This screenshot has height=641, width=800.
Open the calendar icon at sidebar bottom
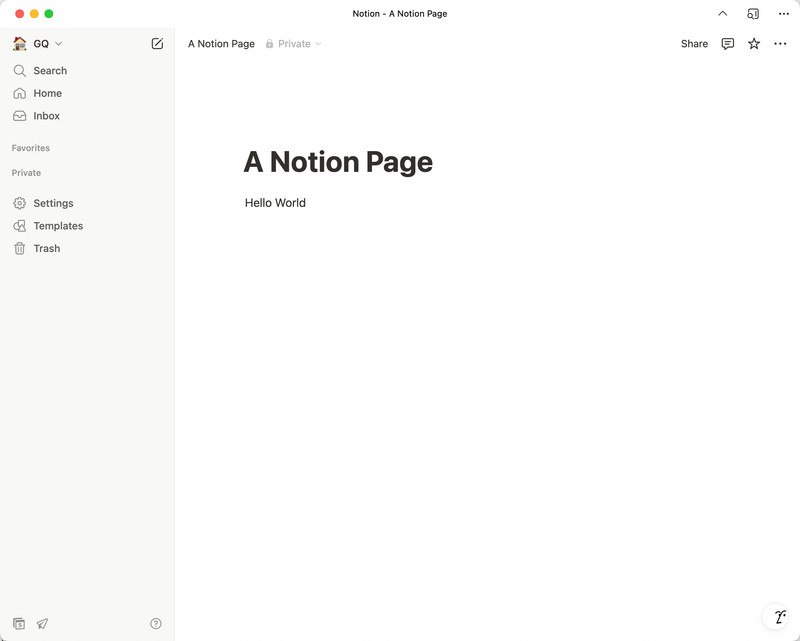coord(19,623)
